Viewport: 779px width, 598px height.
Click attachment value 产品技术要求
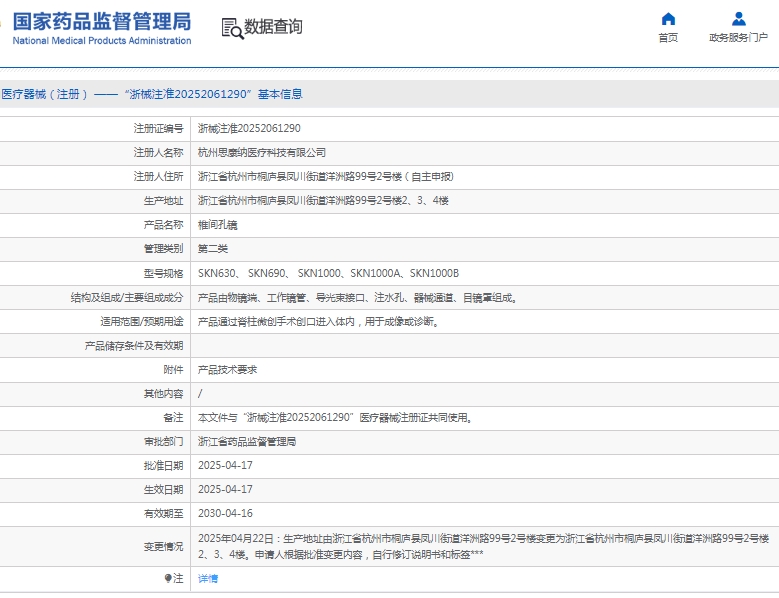(228, 370)
